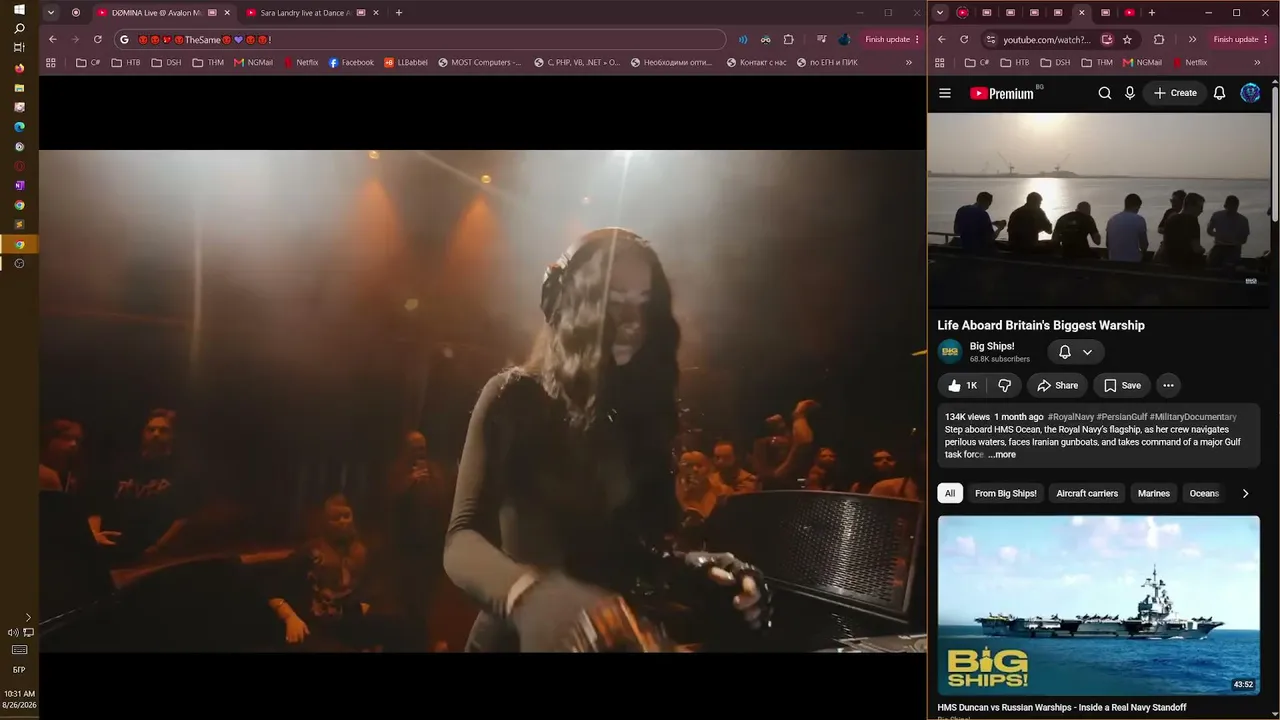Click the #PersianGulf hashtag
This screenshot has width=1280, height=720.
pos(1121,417)
